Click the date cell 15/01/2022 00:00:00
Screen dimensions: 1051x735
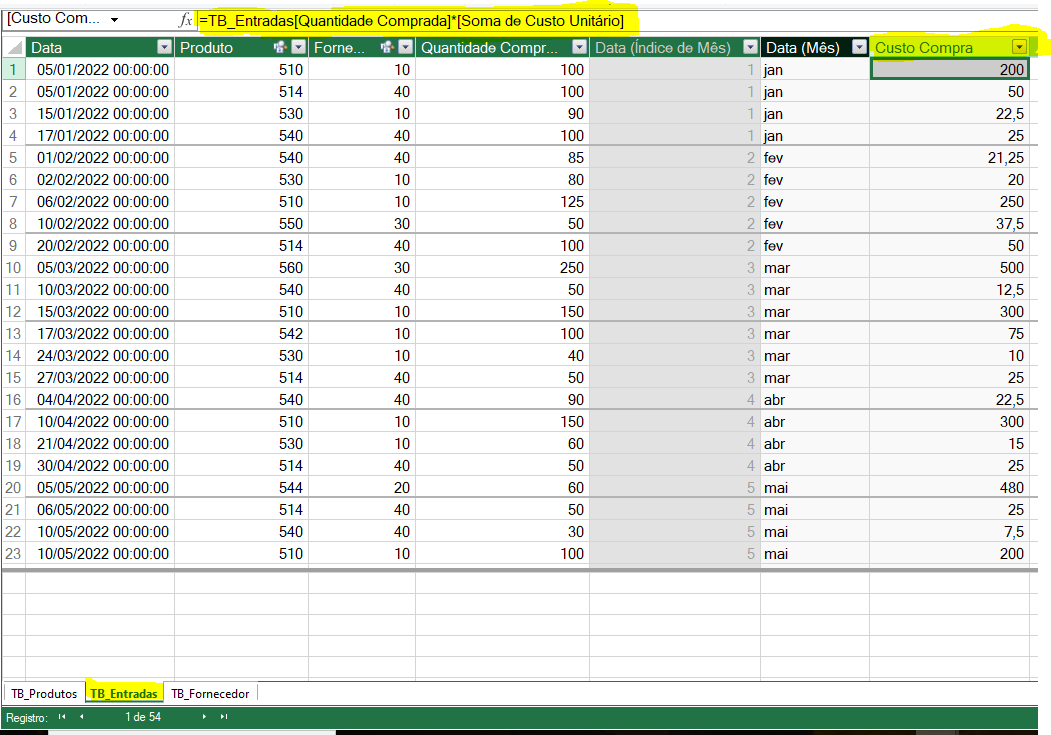tap(100, 113)
